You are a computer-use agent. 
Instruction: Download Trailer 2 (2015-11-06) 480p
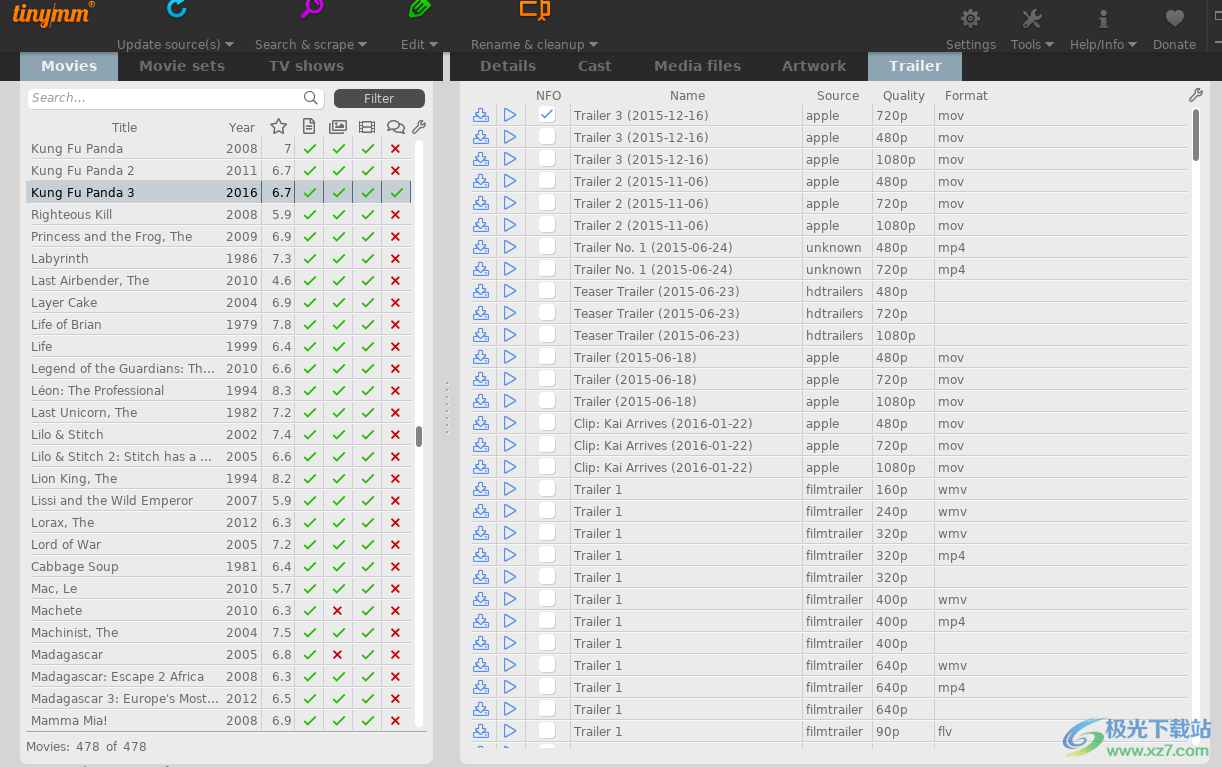coord(481,181)
